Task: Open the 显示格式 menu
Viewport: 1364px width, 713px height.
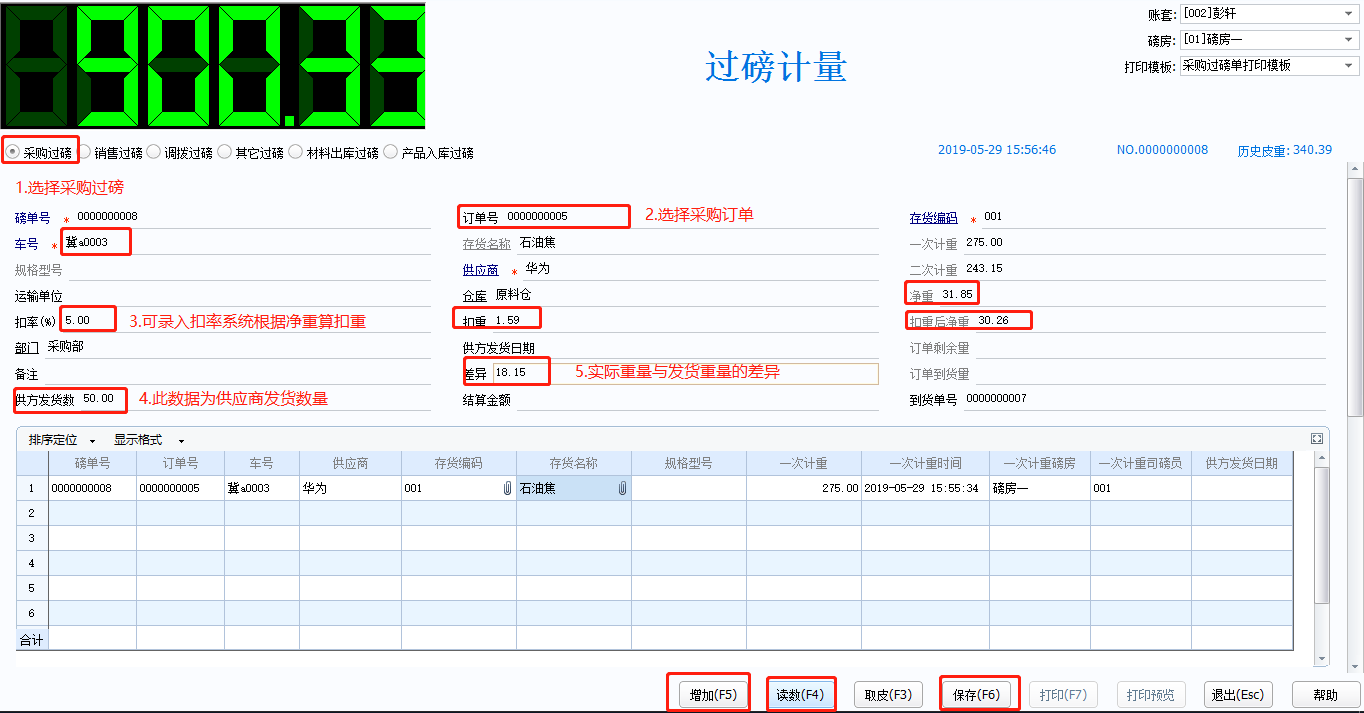Action: coord(149,440)
